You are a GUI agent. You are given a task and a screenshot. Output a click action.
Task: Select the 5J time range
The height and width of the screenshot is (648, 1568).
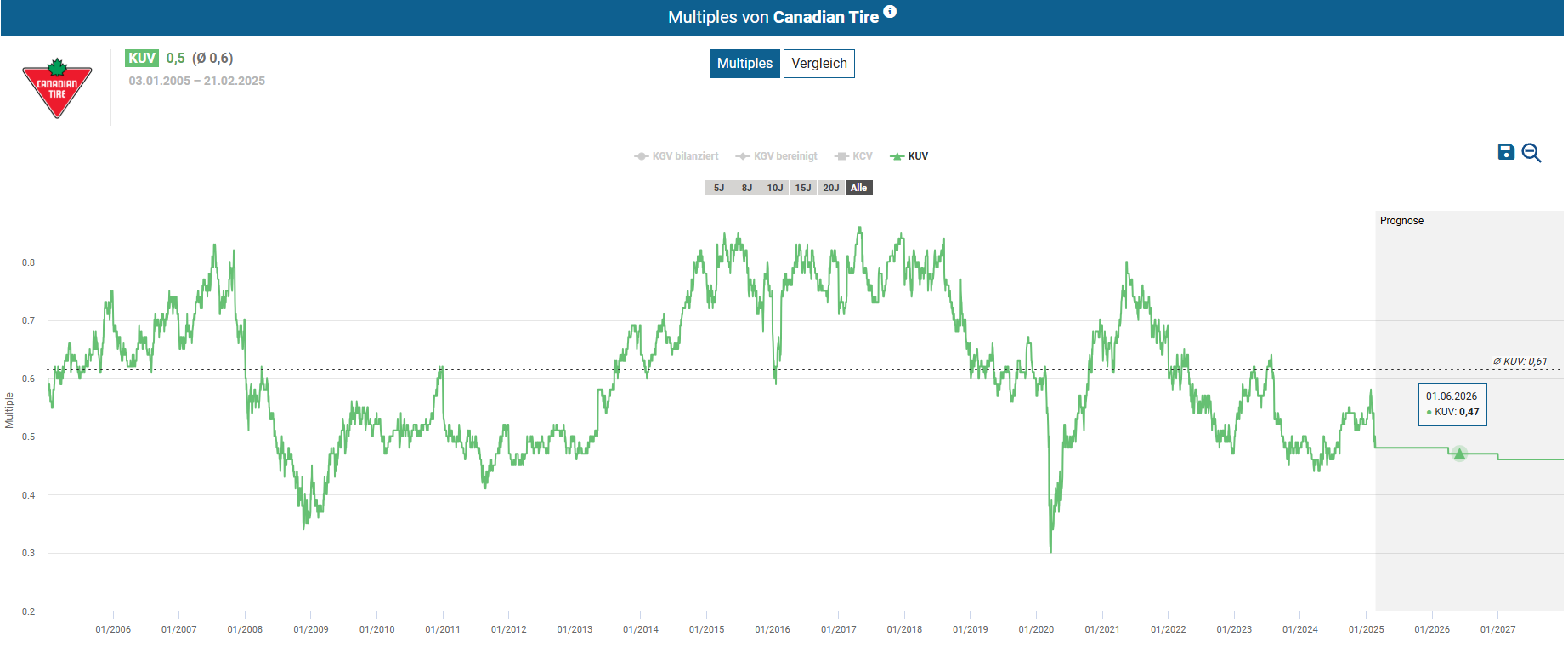coord(719,188)
